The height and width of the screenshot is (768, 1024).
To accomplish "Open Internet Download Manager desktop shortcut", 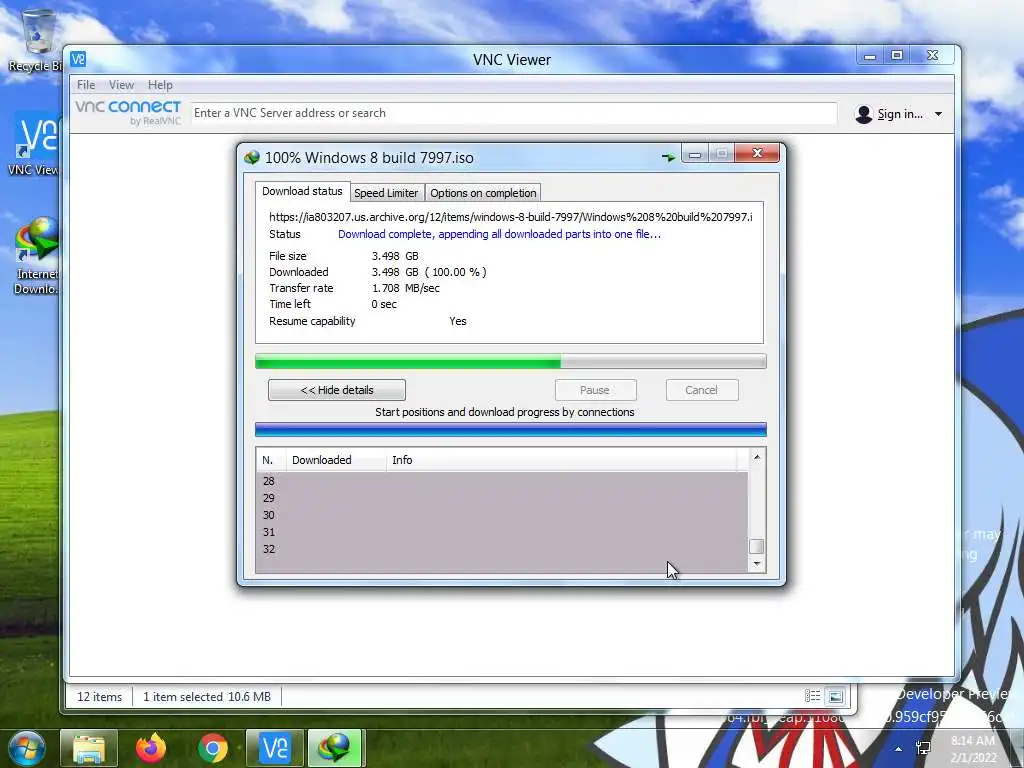I will pyautogui.click(x=36, y=256).
